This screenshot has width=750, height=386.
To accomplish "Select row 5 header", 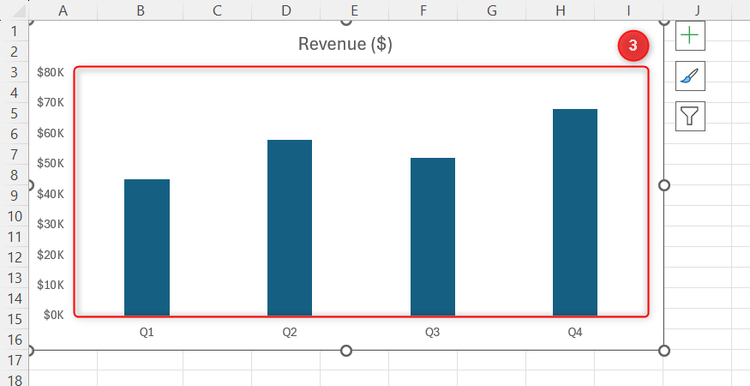I will (14, 113).
